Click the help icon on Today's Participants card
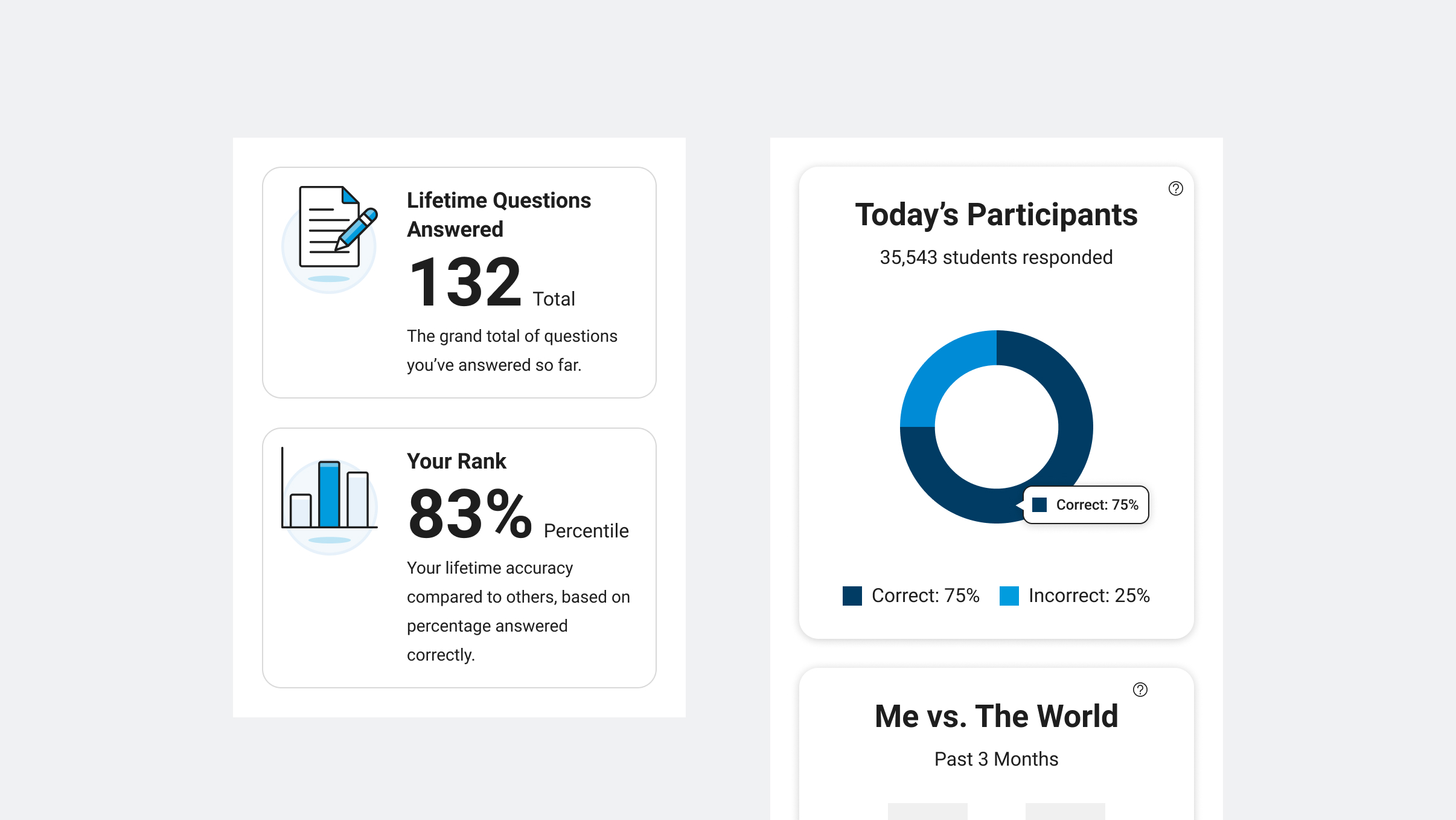 (x=1175, y=189)
